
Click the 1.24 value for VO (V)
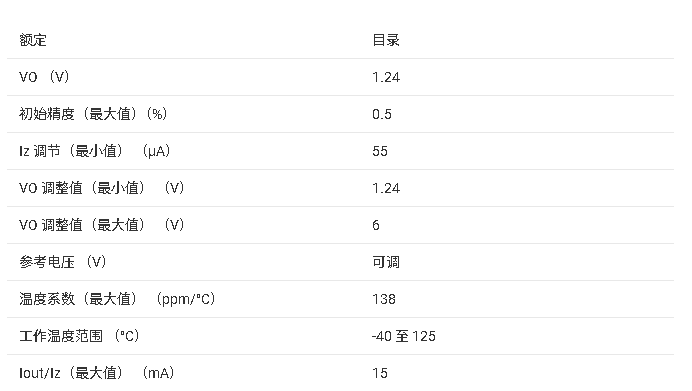coord(386,77)
